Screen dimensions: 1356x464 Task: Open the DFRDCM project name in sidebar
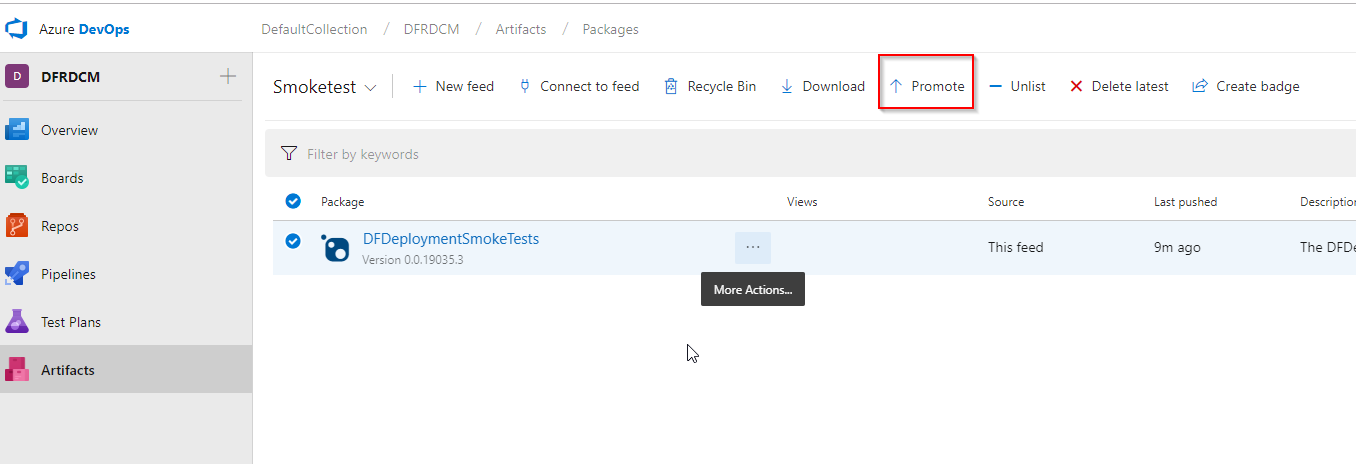(70, 77)
